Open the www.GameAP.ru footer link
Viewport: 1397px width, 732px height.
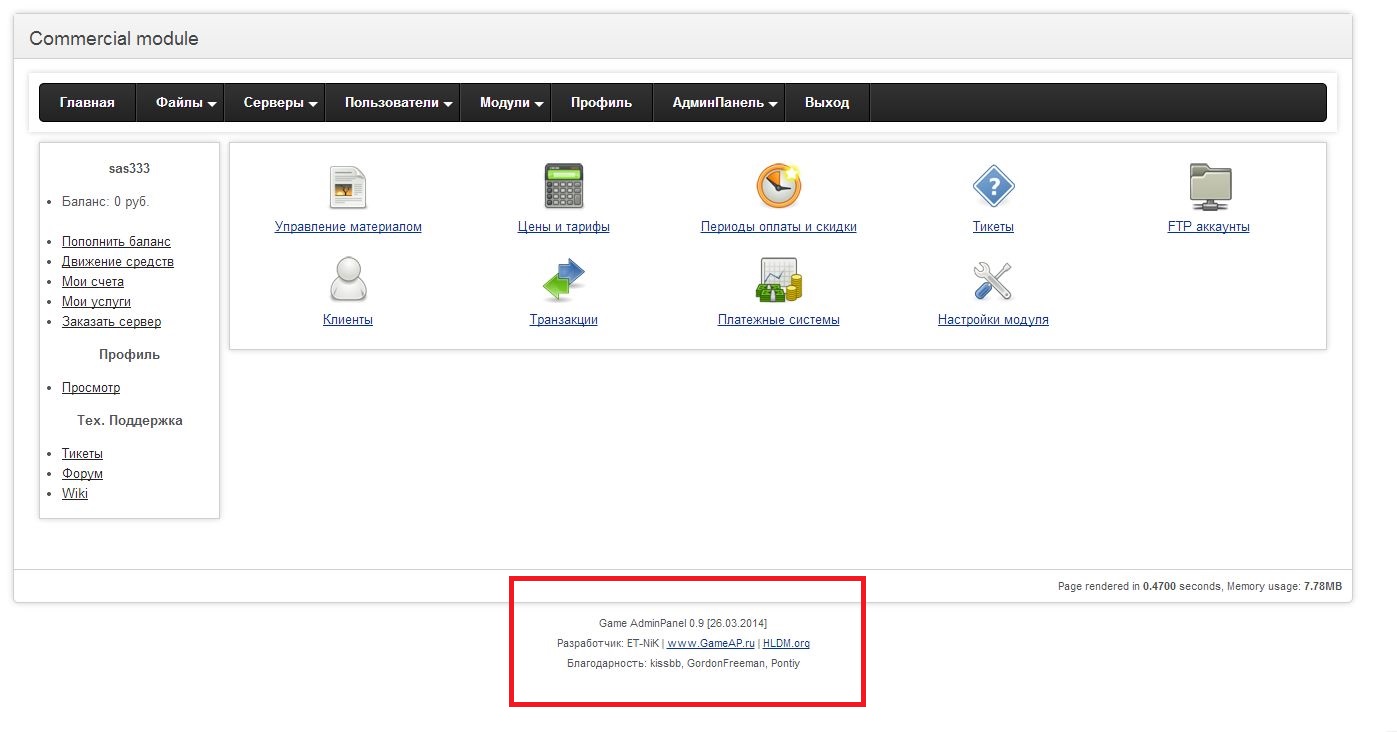point(710,643)
